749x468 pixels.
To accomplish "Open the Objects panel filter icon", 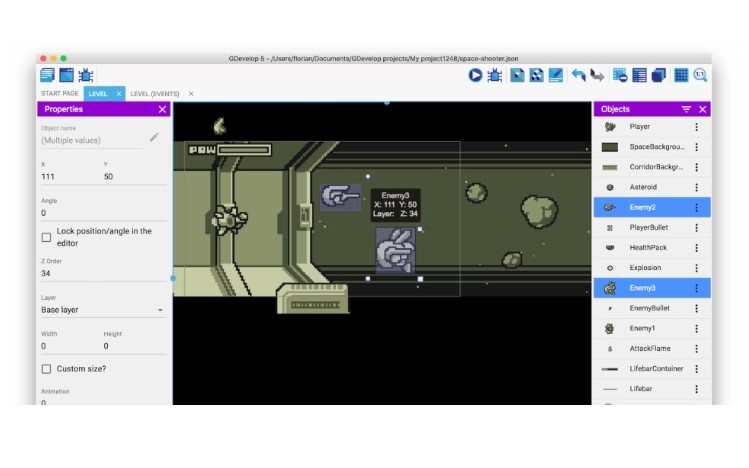I will click(686, 109).
